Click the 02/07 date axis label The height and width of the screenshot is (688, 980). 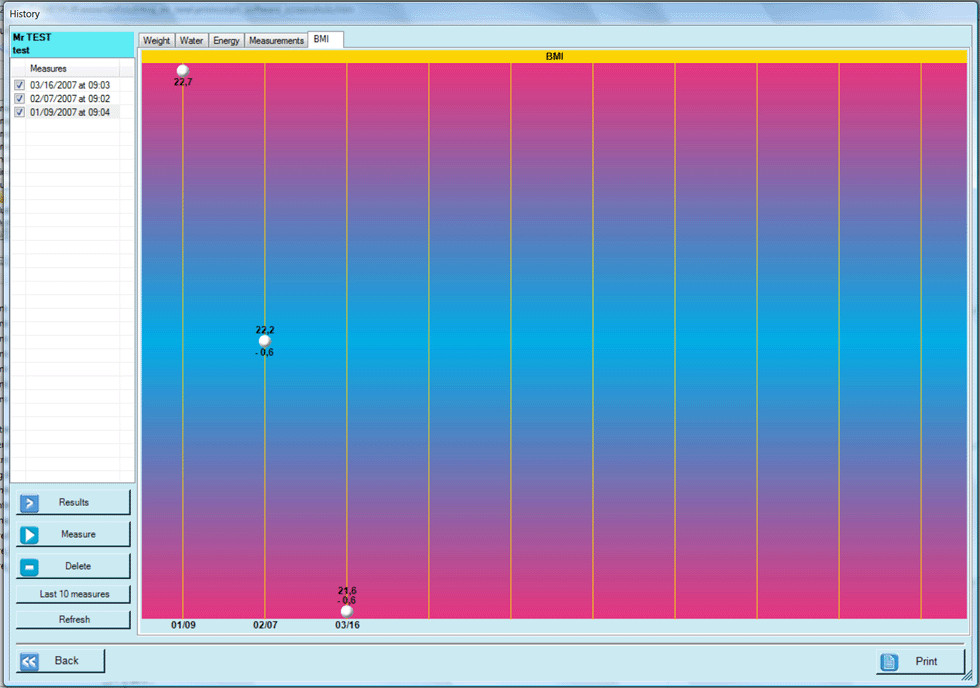265,625
